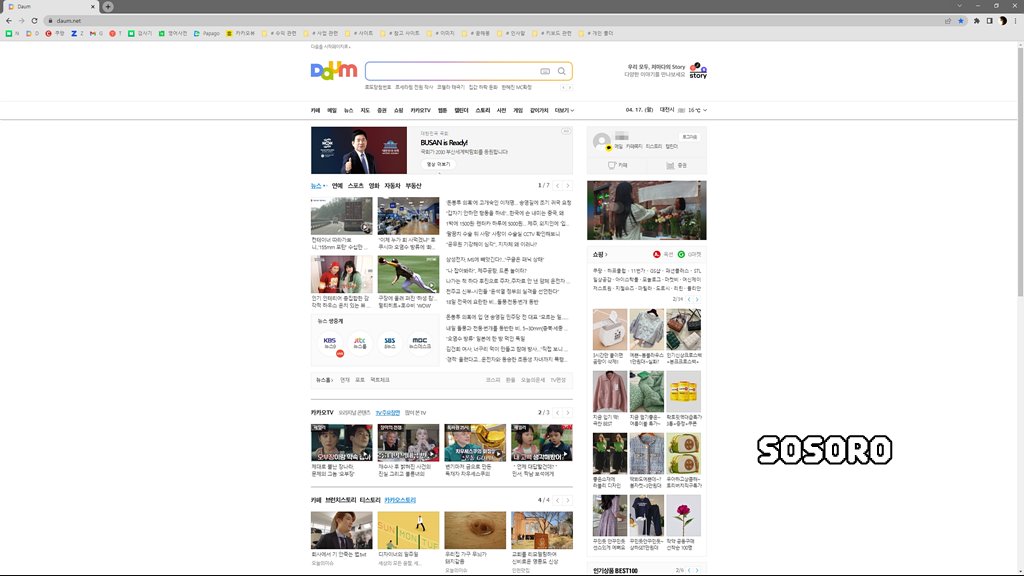Open the weather temperature dropdown arrow
This screenshot has height=576, width=1024.
(705, 110)
